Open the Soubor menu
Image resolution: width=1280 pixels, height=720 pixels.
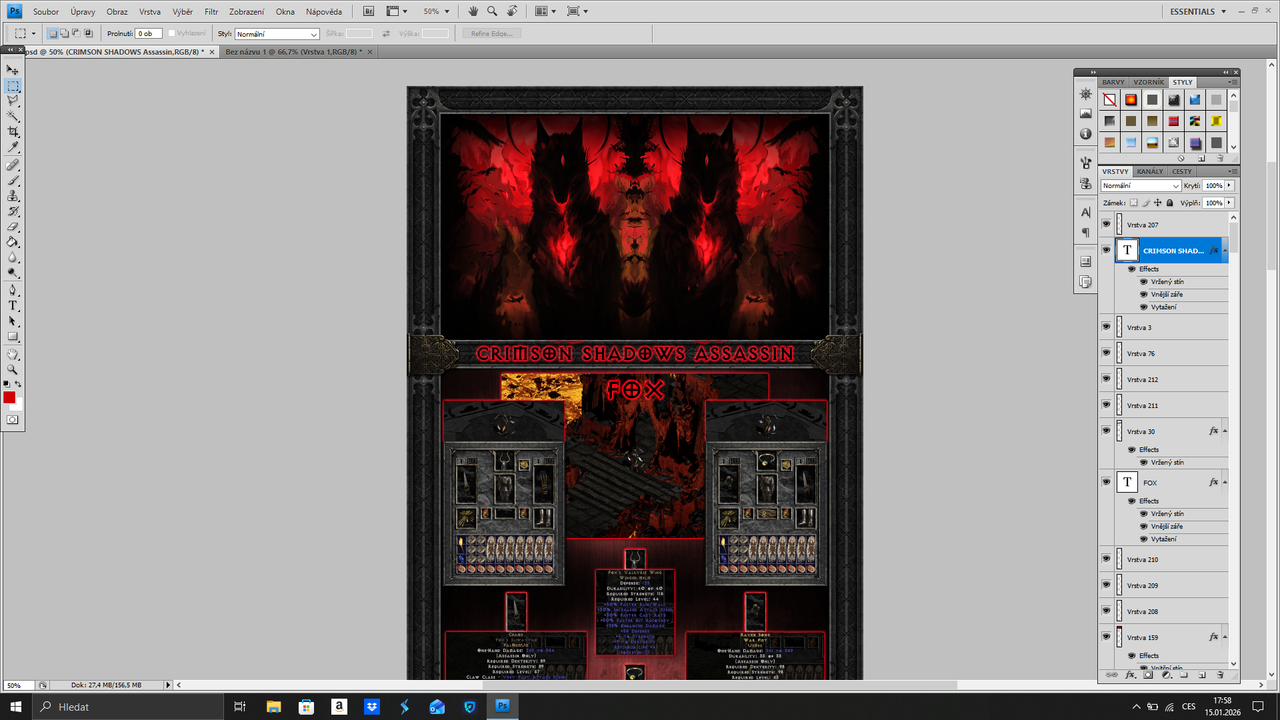point(46,11)
